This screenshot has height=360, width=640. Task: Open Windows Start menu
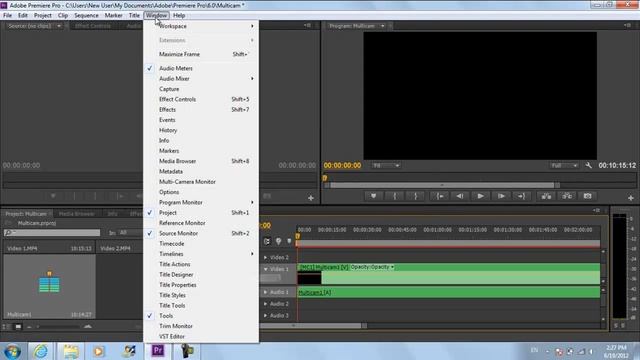point(12,351)
